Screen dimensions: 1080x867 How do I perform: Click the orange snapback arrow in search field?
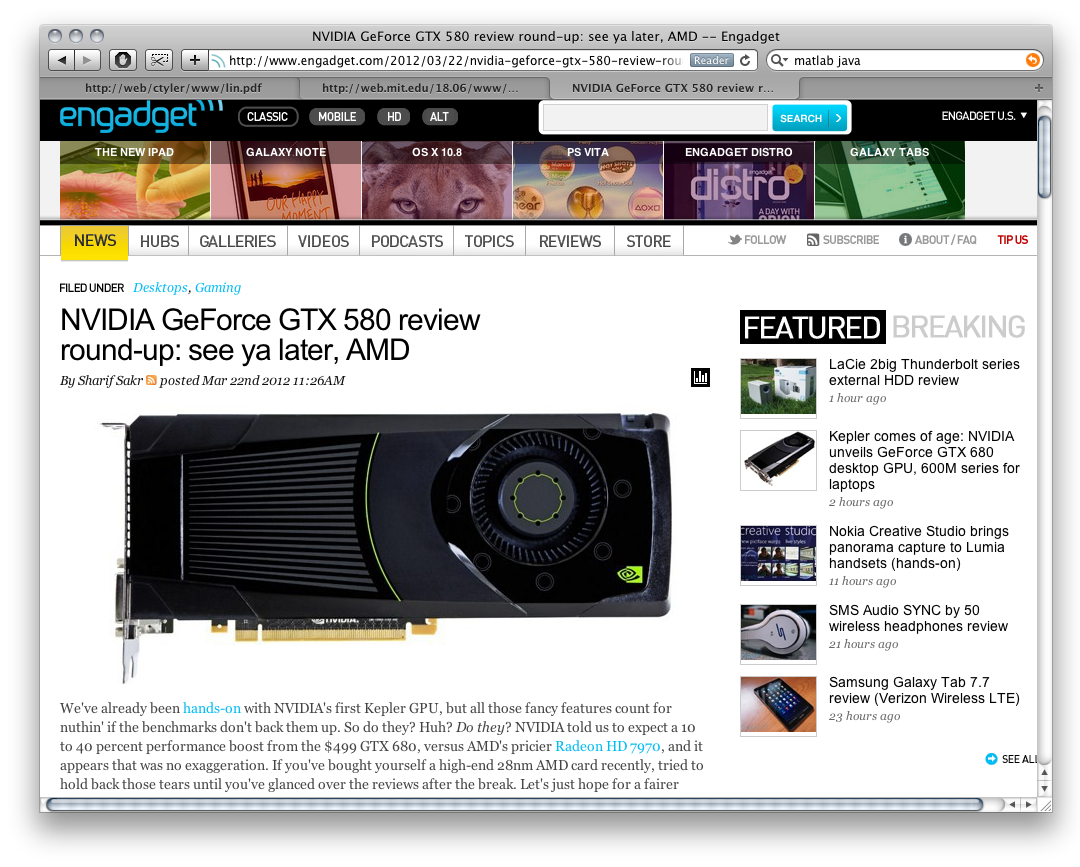[1032, 60]
